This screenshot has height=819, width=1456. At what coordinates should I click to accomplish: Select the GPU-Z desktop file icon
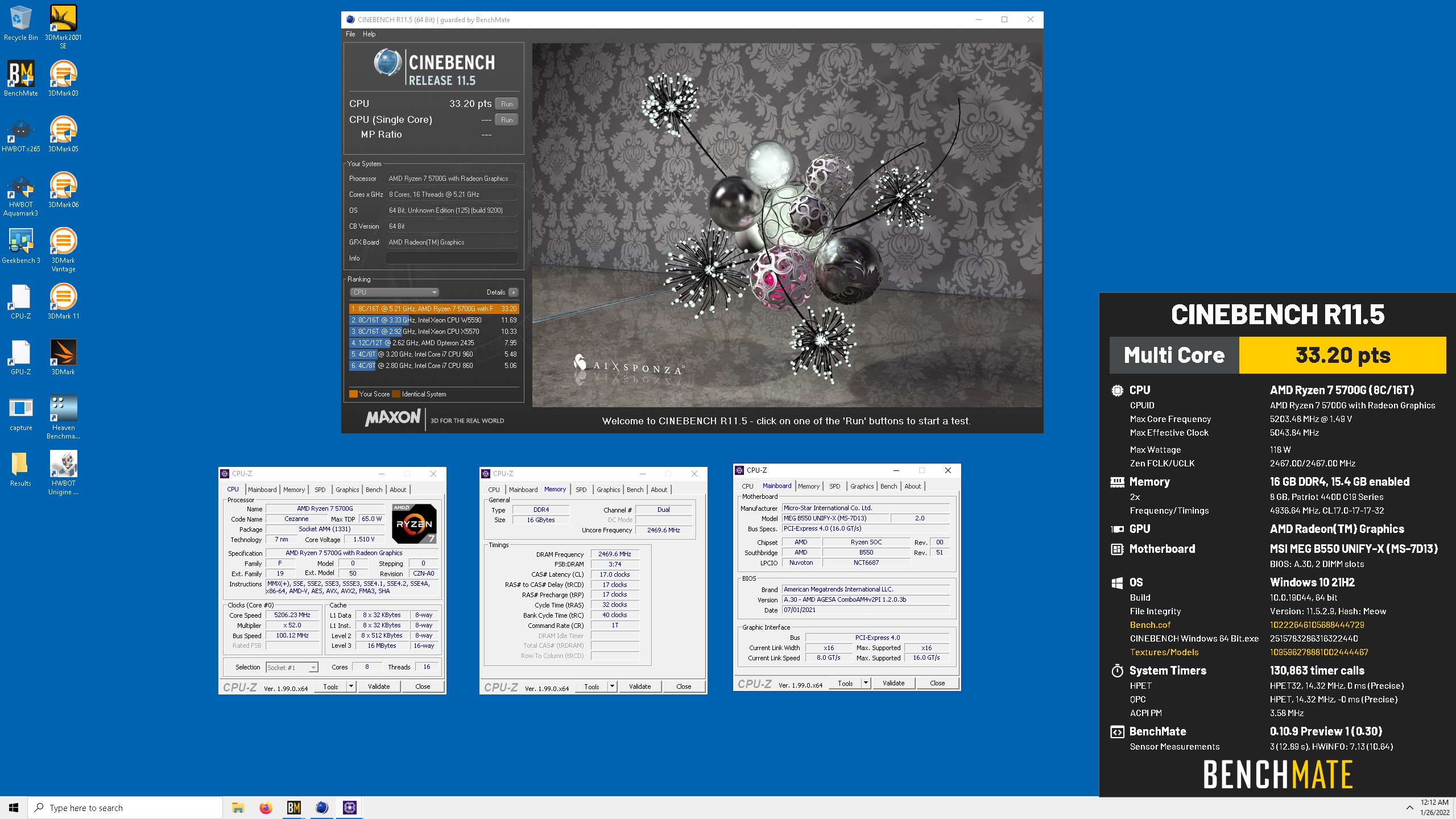(x=21, y=357)
